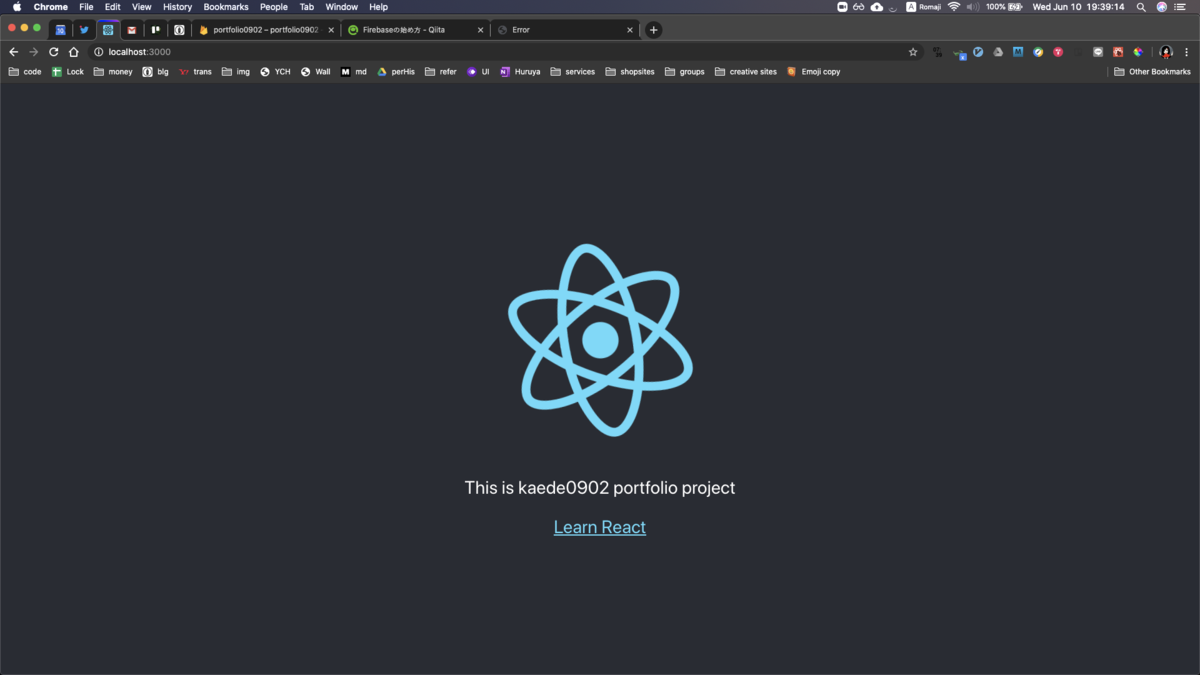Switch to the pinned Google Calendar tab
1200x675 pixels.
click(x=60, y=30)
